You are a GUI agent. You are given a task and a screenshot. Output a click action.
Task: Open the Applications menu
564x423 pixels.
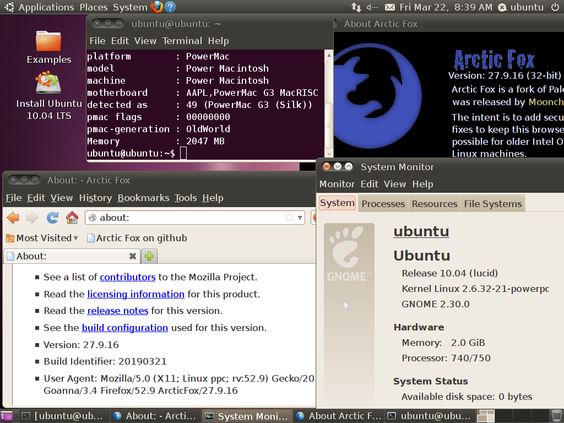tap(46, 7)
